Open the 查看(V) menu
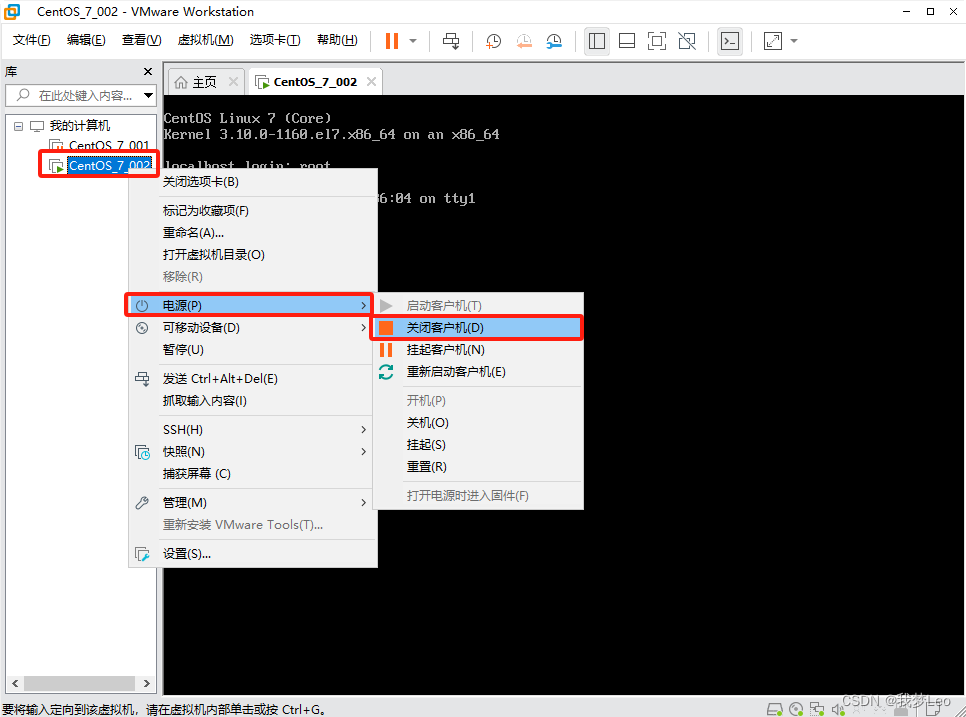The width and height of the screenshot is (966, 717). click(141, 40)
